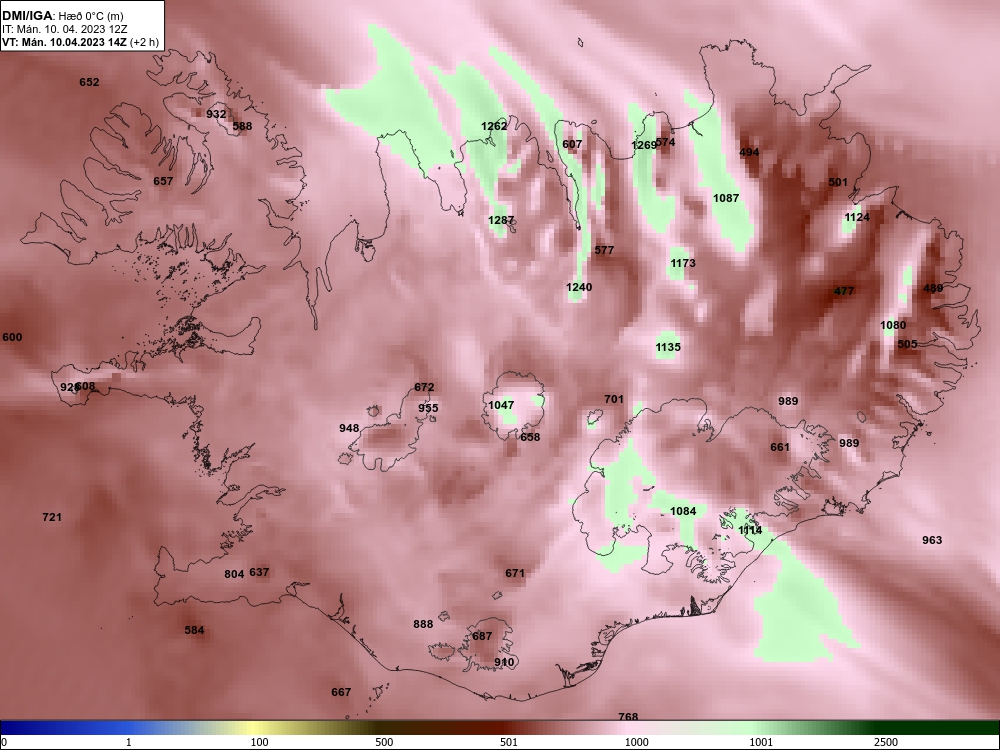Click the 932 height label in Westfjords
Image resolution: width=1000 pixels, height=750 pixels.
(216, 114)
